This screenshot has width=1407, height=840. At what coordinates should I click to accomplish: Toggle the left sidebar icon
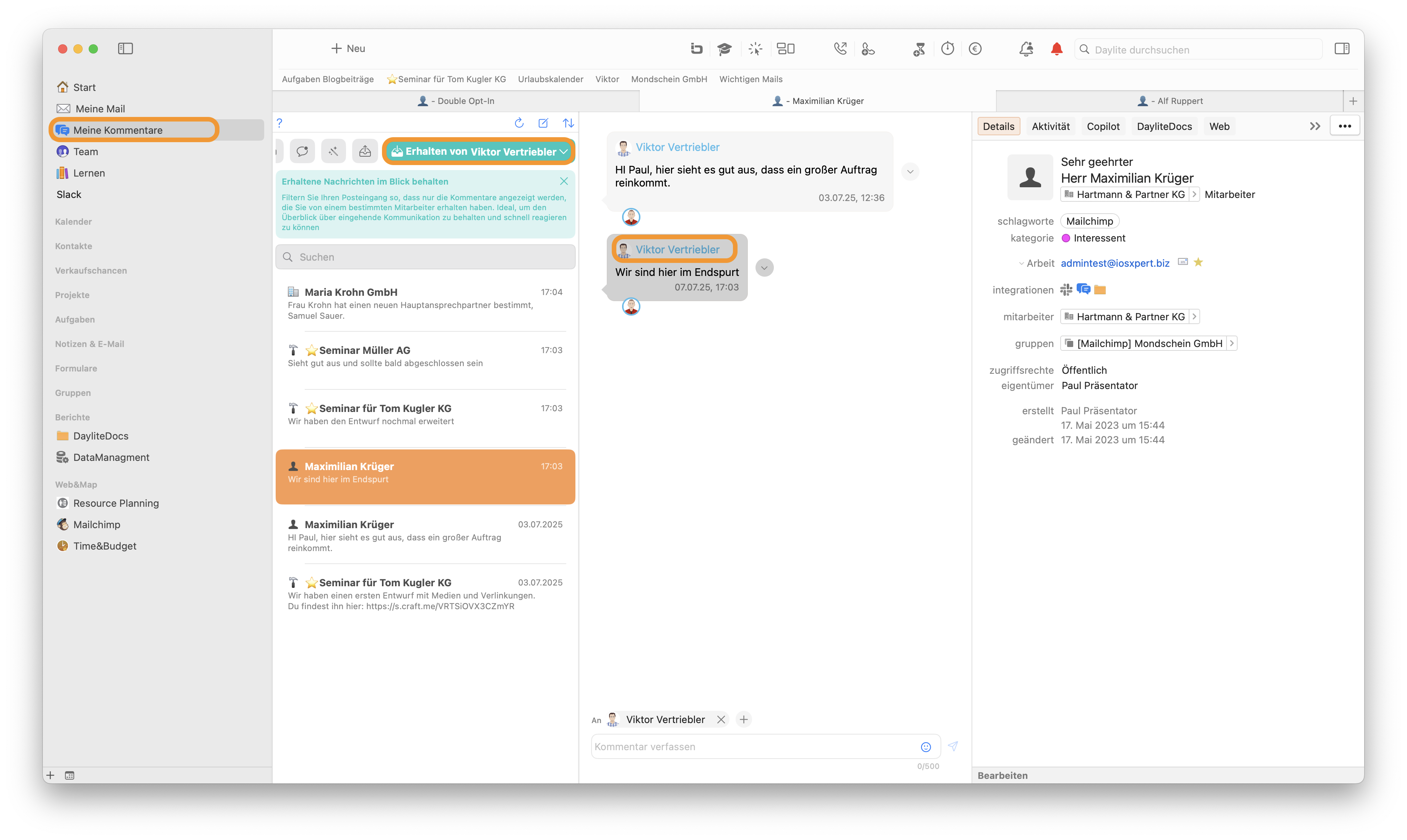point(125,49)
